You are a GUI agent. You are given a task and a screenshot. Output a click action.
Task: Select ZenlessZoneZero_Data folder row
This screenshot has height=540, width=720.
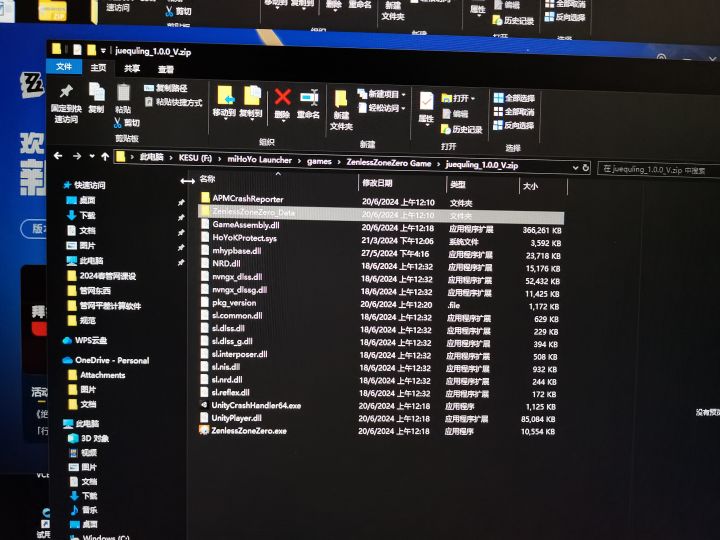[x=381, y=213]
